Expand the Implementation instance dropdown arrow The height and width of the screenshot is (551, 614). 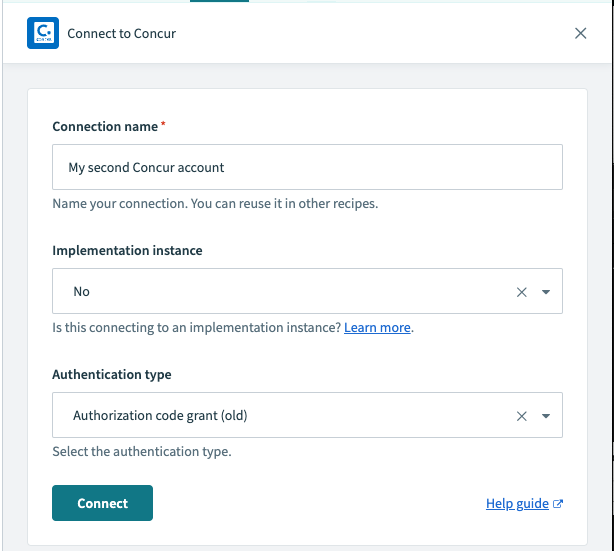pos(546,292)
